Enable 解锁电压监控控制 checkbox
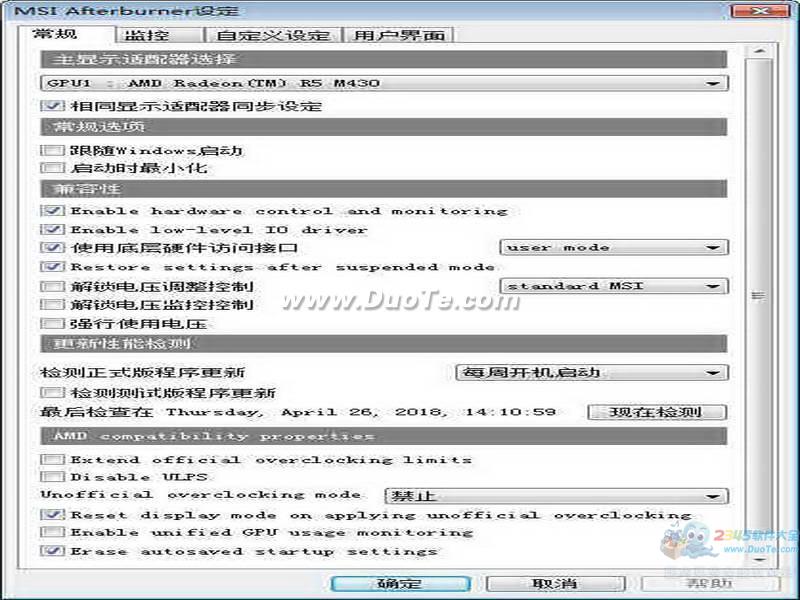 53,305
